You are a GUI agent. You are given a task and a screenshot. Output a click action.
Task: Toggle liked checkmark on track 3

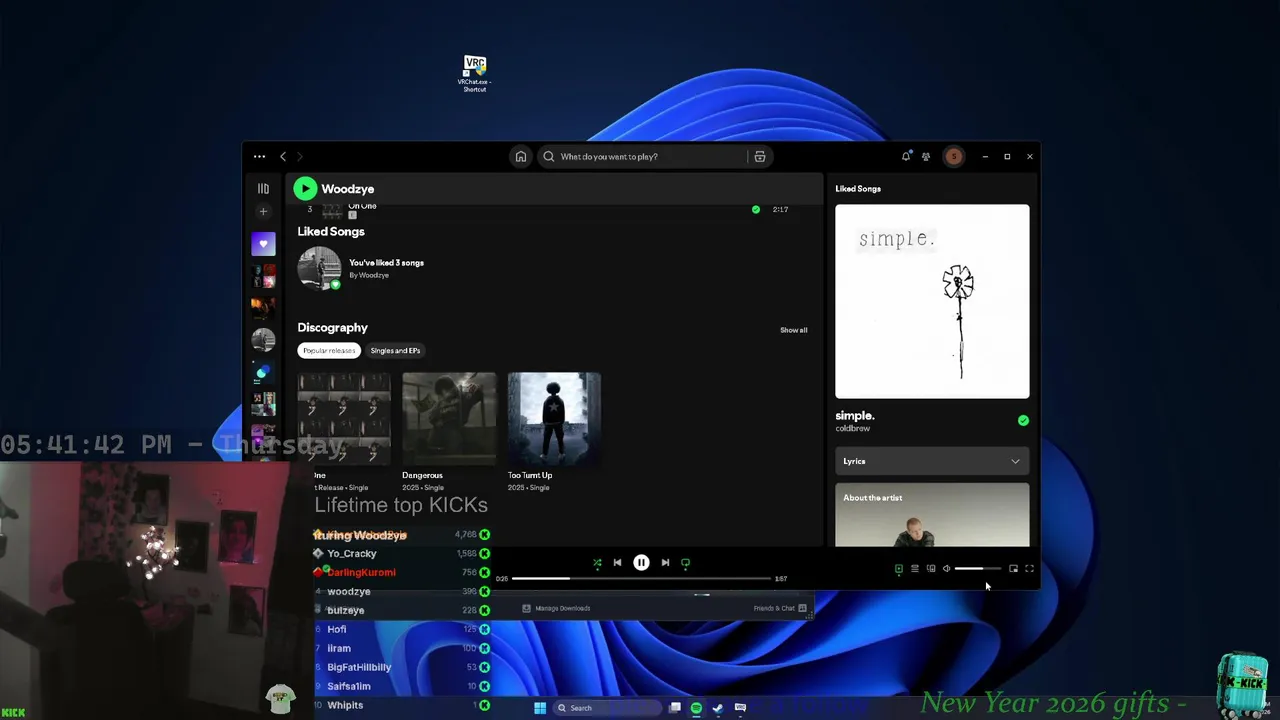click(755, 209)
